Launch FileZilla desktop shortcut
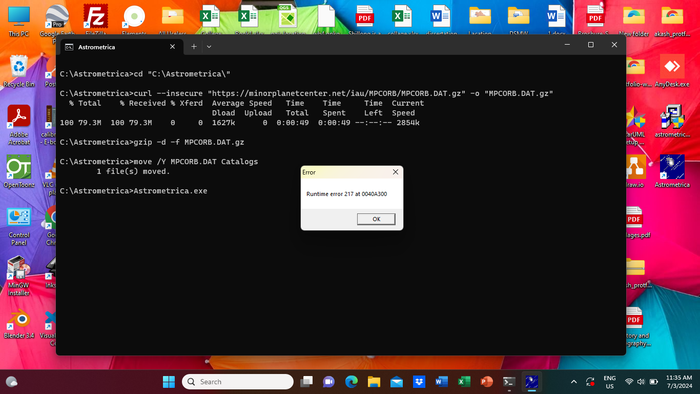 pos(96,20)
